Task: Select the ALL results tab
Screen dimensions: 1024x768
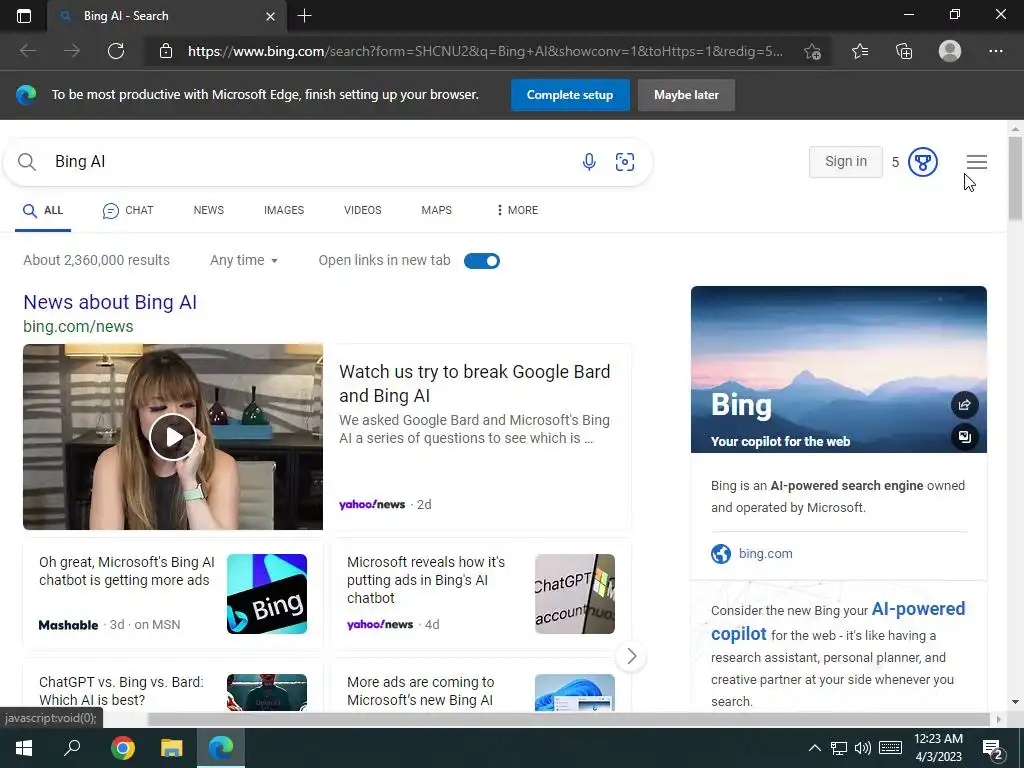Action: tap(43, 210)
